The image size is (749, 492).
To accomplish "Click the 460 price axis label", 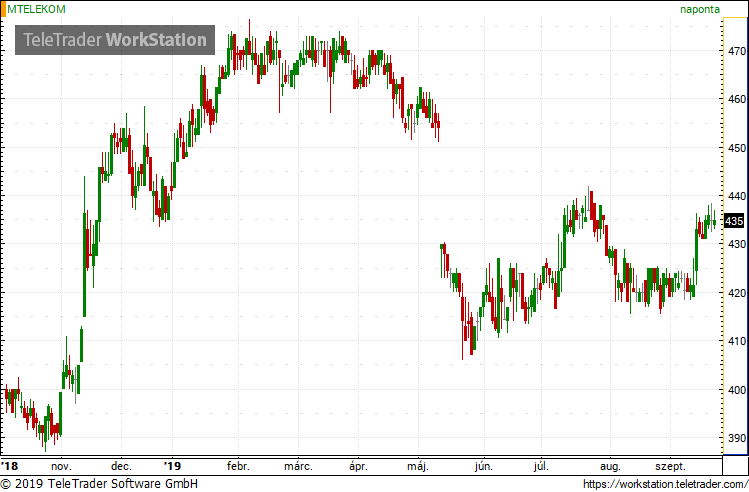I will click(x=737, y=99).
